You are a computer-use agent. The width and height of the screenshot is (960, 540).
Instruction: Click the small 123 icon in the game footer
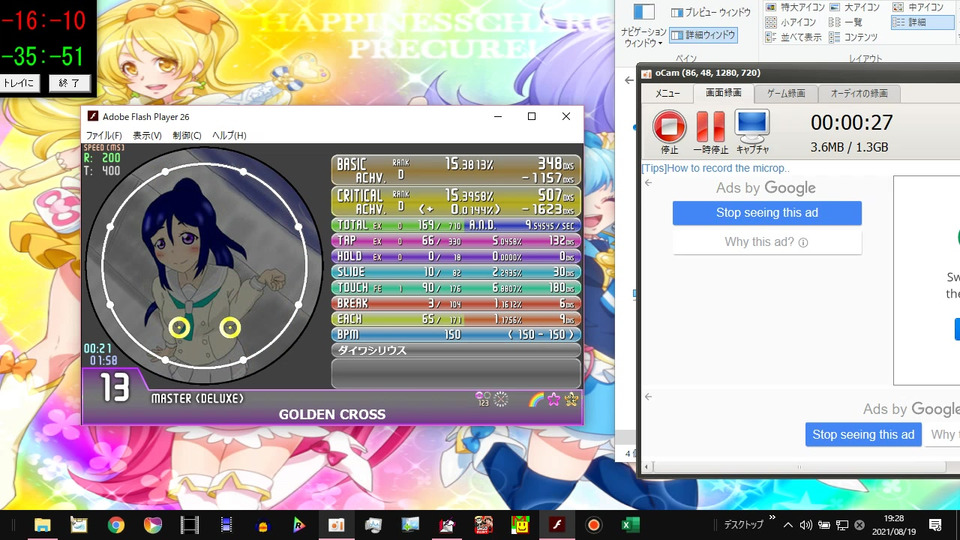[483, 400]
